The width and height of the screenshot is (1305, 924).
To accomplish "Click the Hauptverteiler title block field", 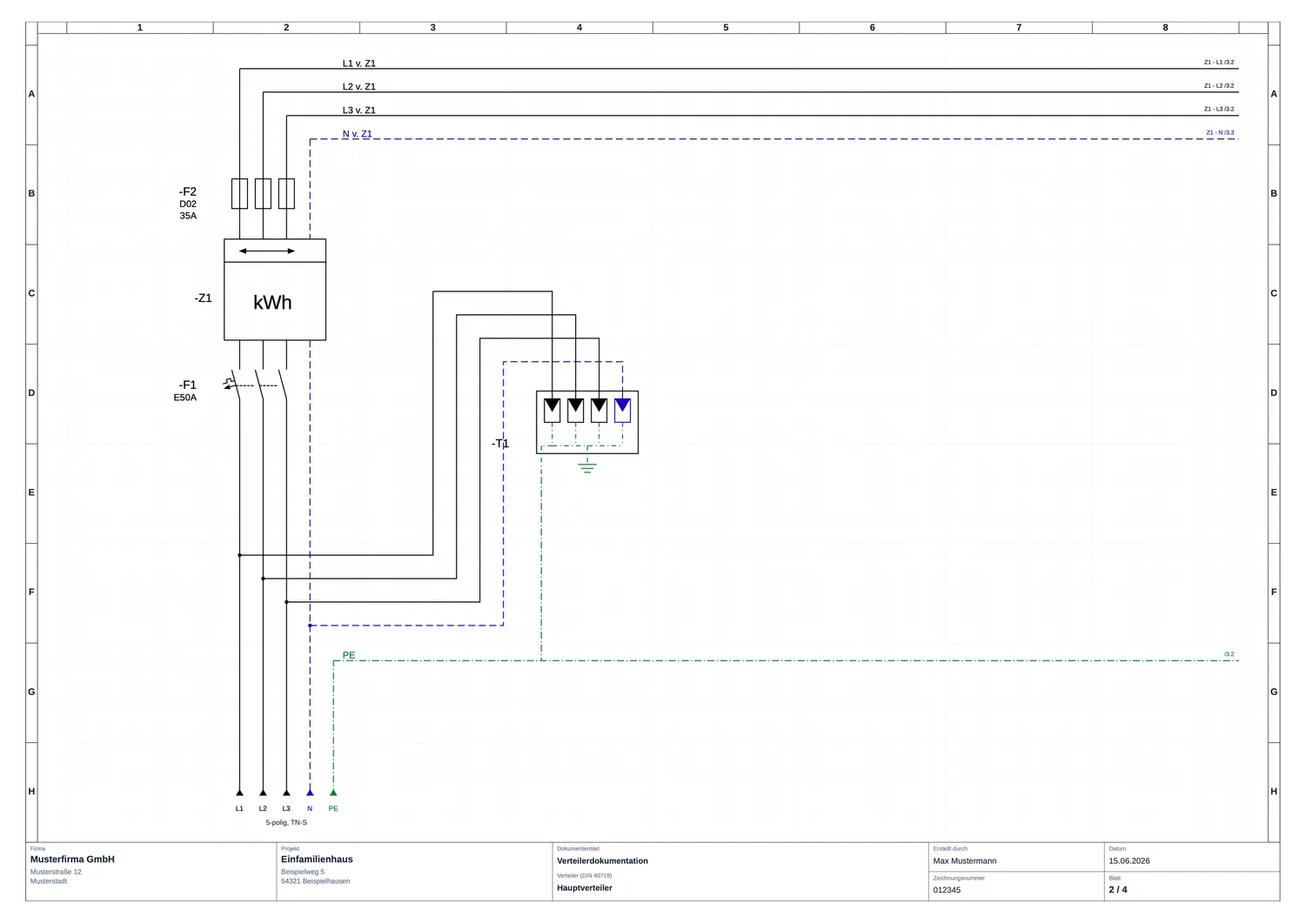I will click(x=740, y=882).
